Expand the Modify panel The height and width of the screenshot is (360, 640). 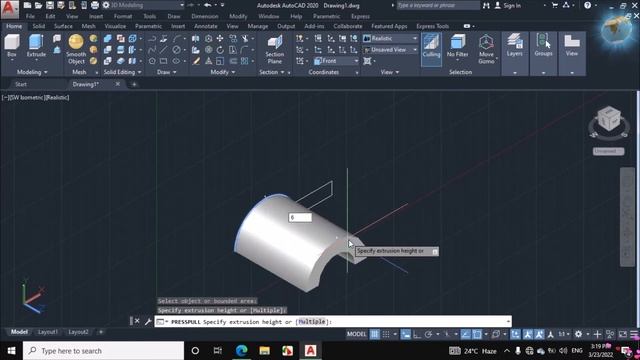pyautogui.click(x=222, y=72)
